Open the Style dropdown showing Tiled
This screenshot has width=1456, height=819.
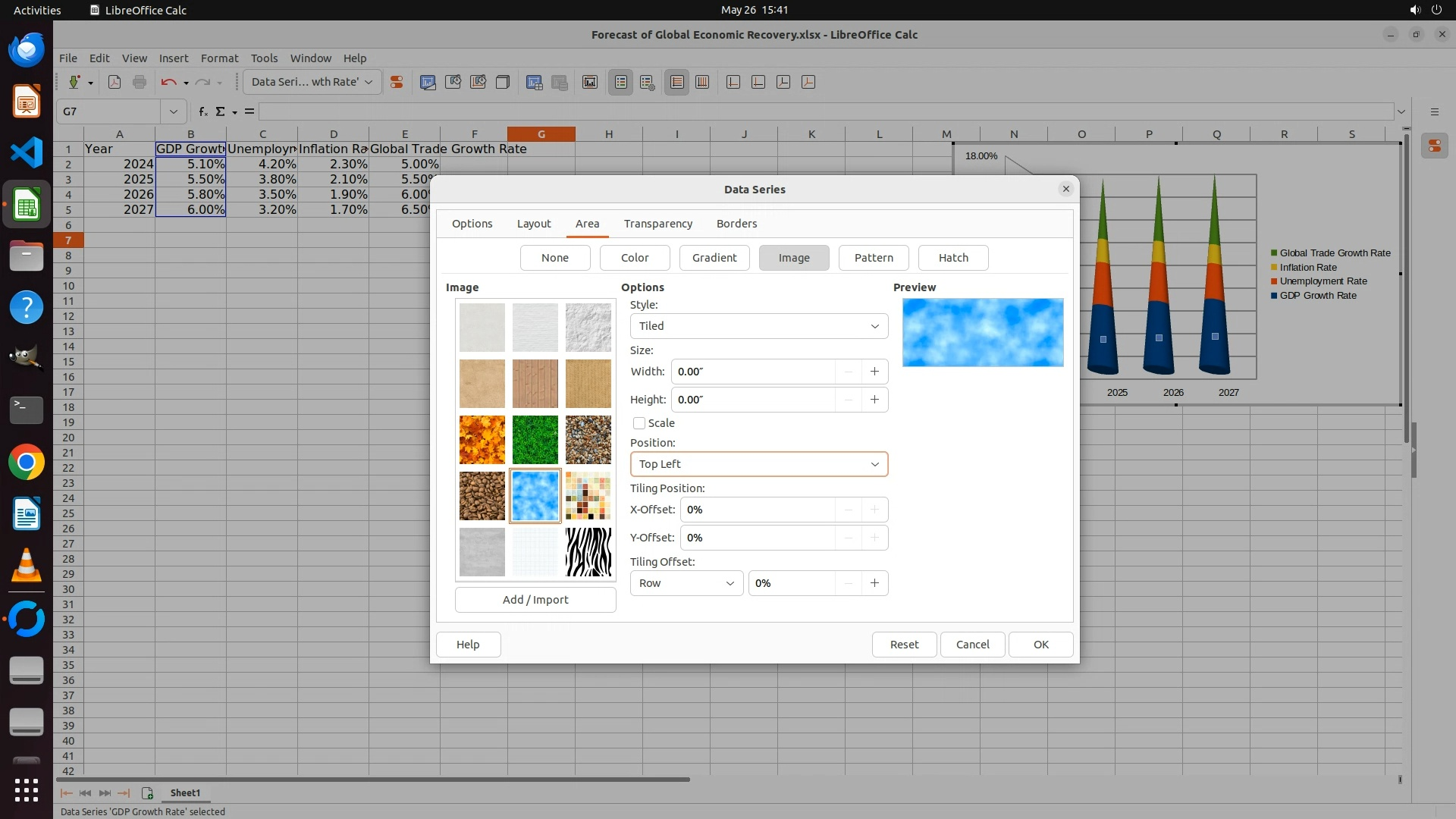(758, 326)
